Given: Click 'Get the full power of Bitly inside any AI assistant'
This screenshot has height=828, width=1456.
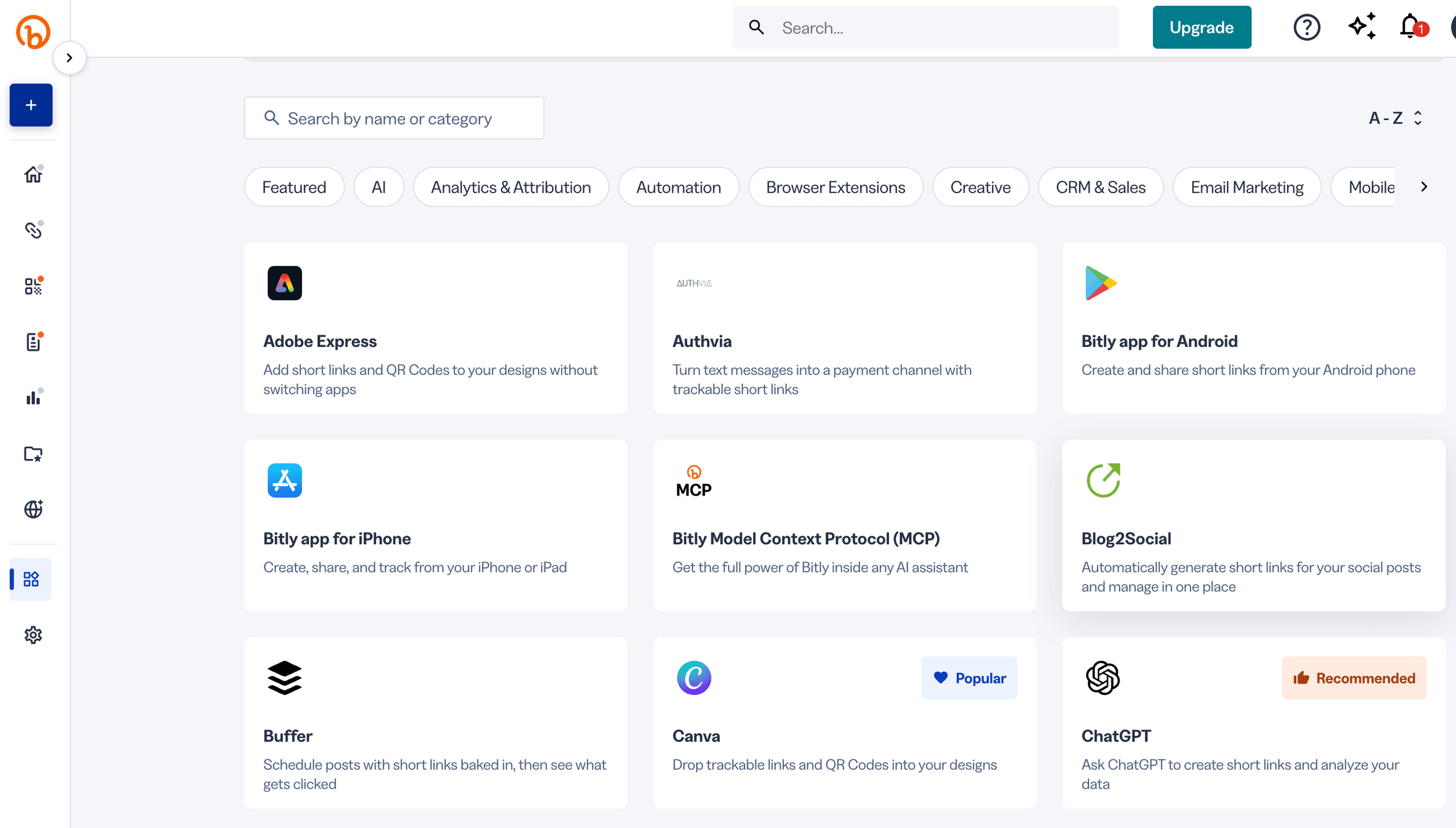Looking at the screenshot, I should (820, 567).
